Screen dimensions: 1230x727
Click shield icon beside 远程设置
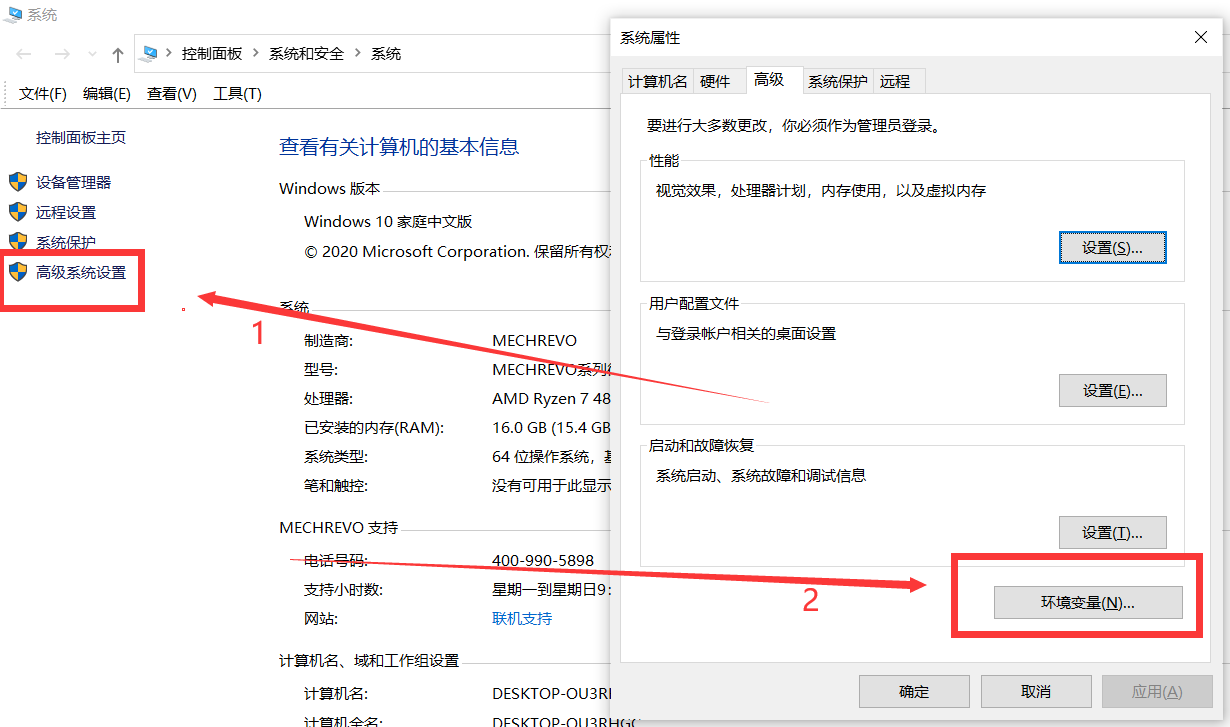tap(18, 212)
